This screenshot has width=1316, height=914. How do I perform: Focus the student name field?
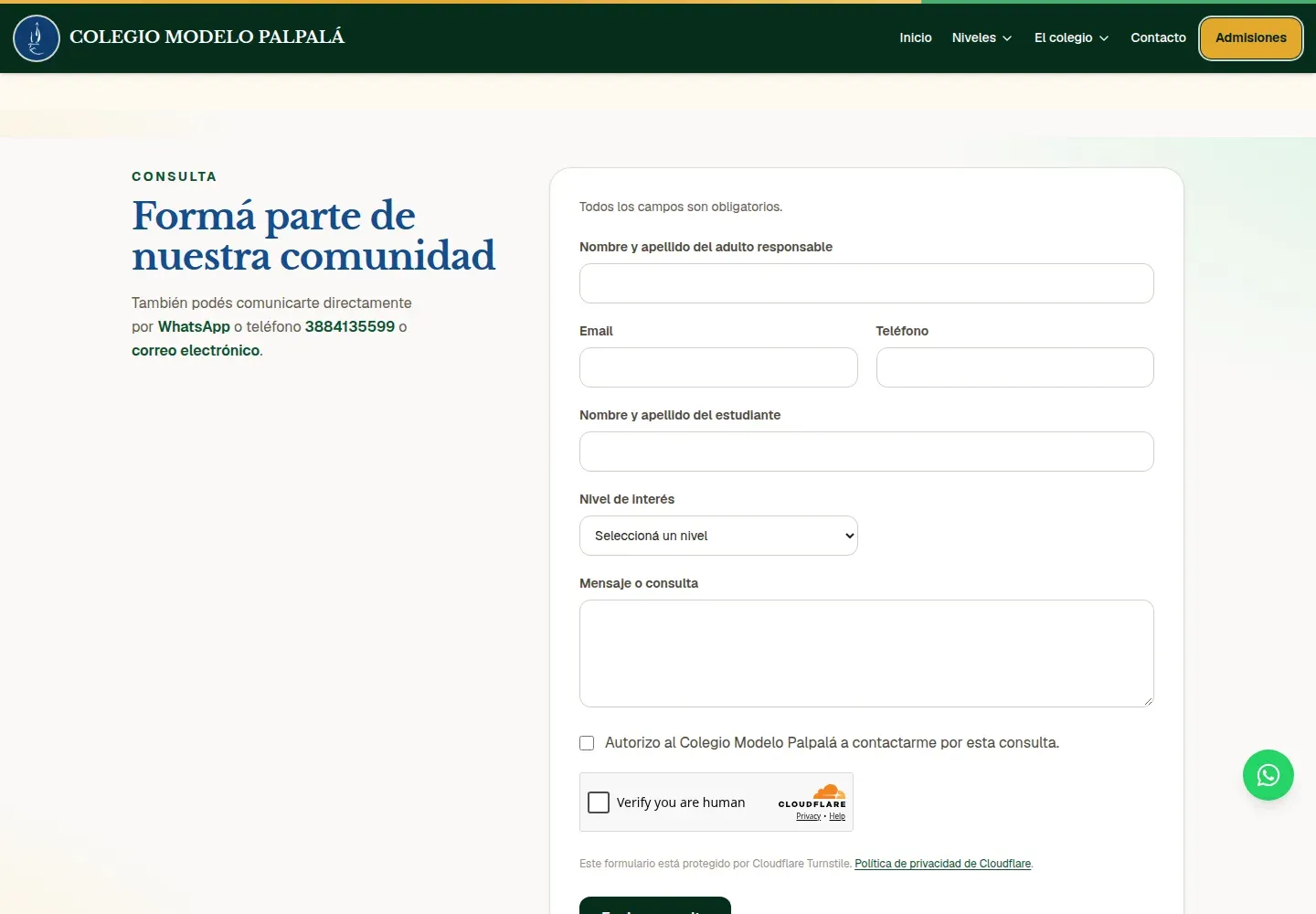click(x=866, y=452)
